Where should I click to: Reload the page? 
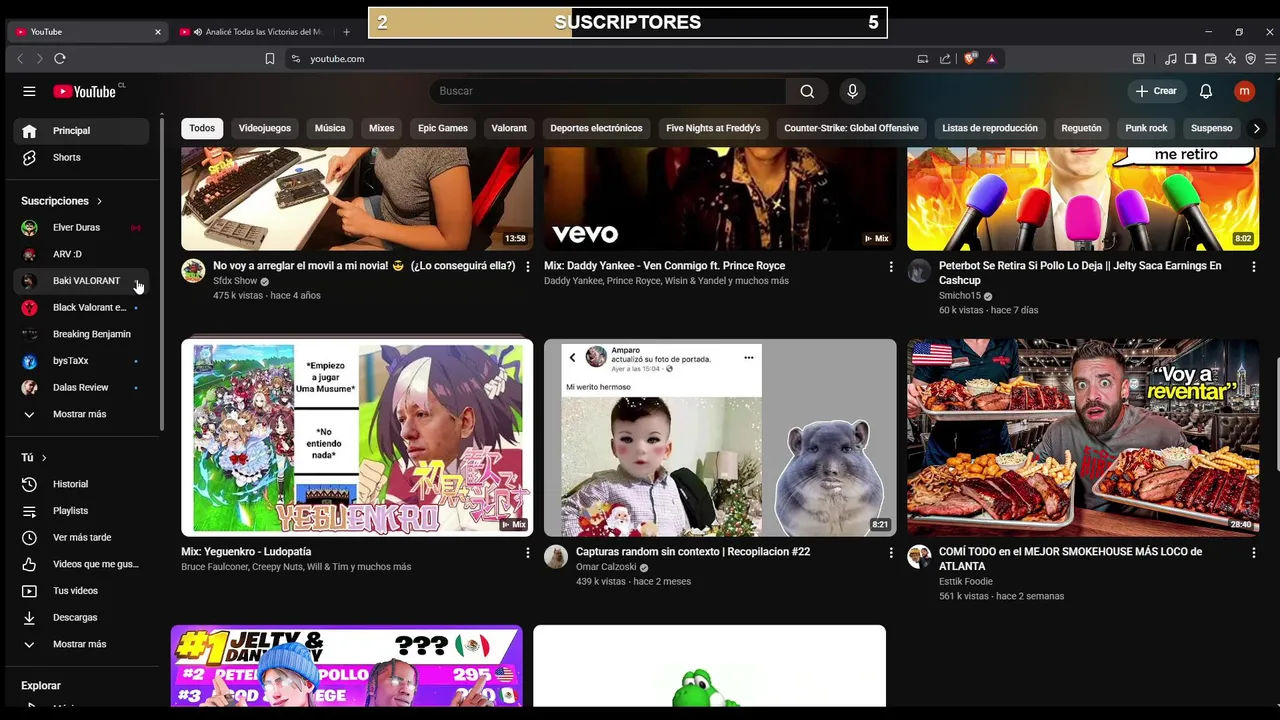click(x=60, y=59)
